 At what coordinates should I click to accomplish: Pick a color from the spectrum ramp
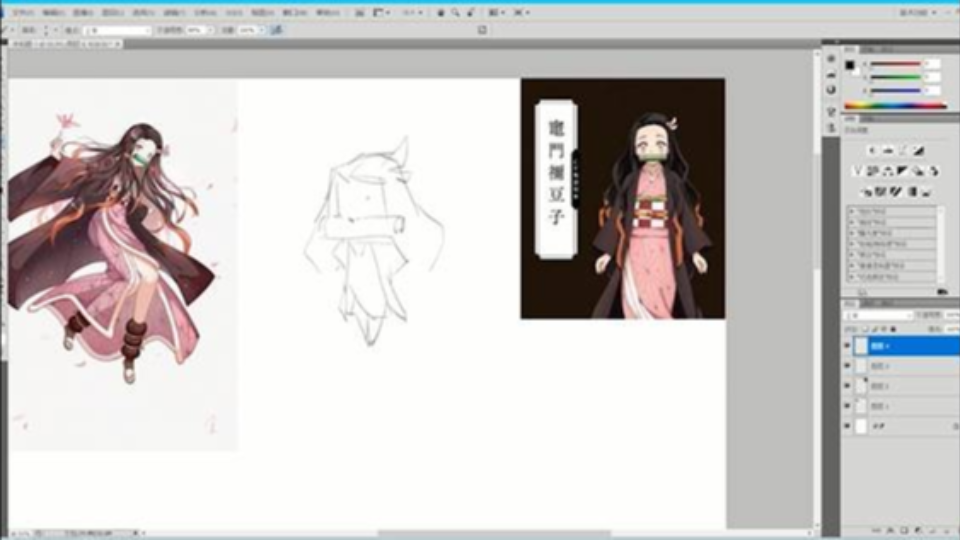(x=896, y=106)
